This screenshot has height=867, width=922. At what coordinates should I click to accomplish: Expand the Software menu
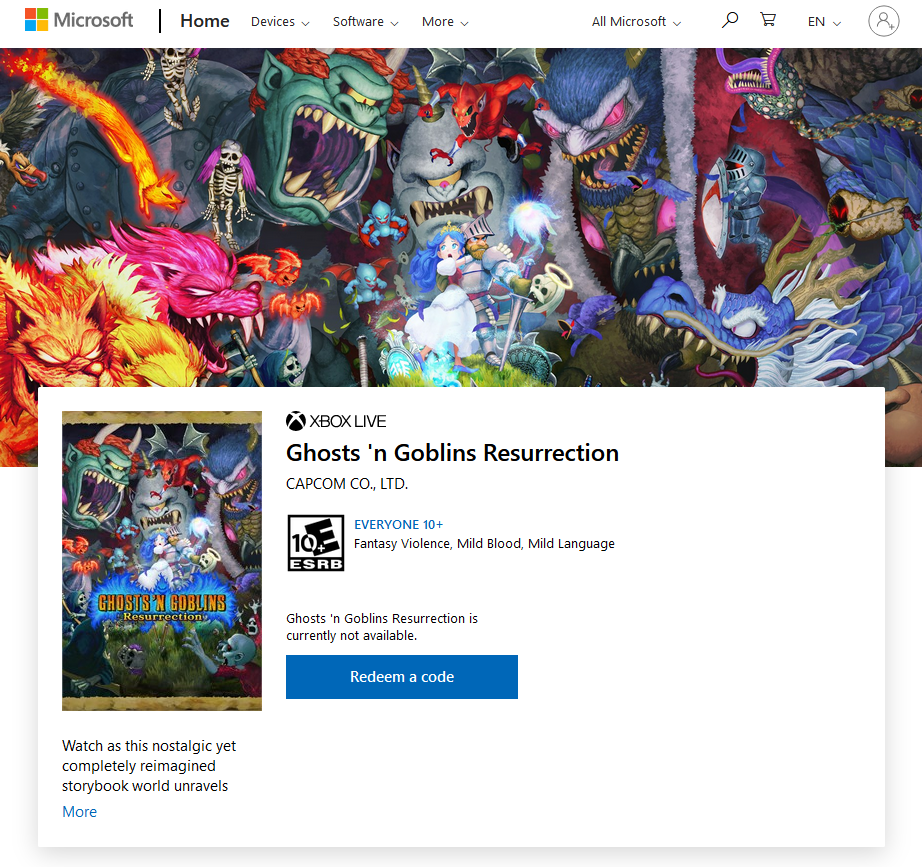[365, 22]
